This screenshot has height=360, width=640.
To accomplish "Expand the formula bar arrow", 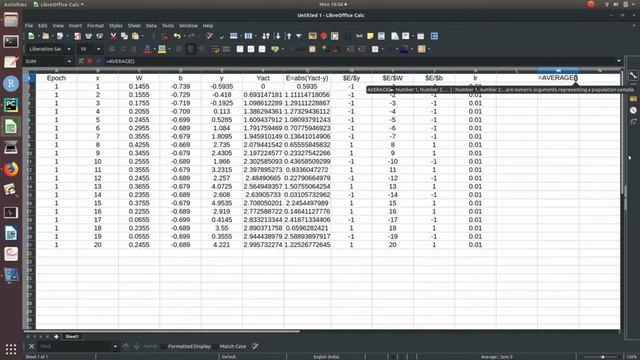I will pos(619,61).
